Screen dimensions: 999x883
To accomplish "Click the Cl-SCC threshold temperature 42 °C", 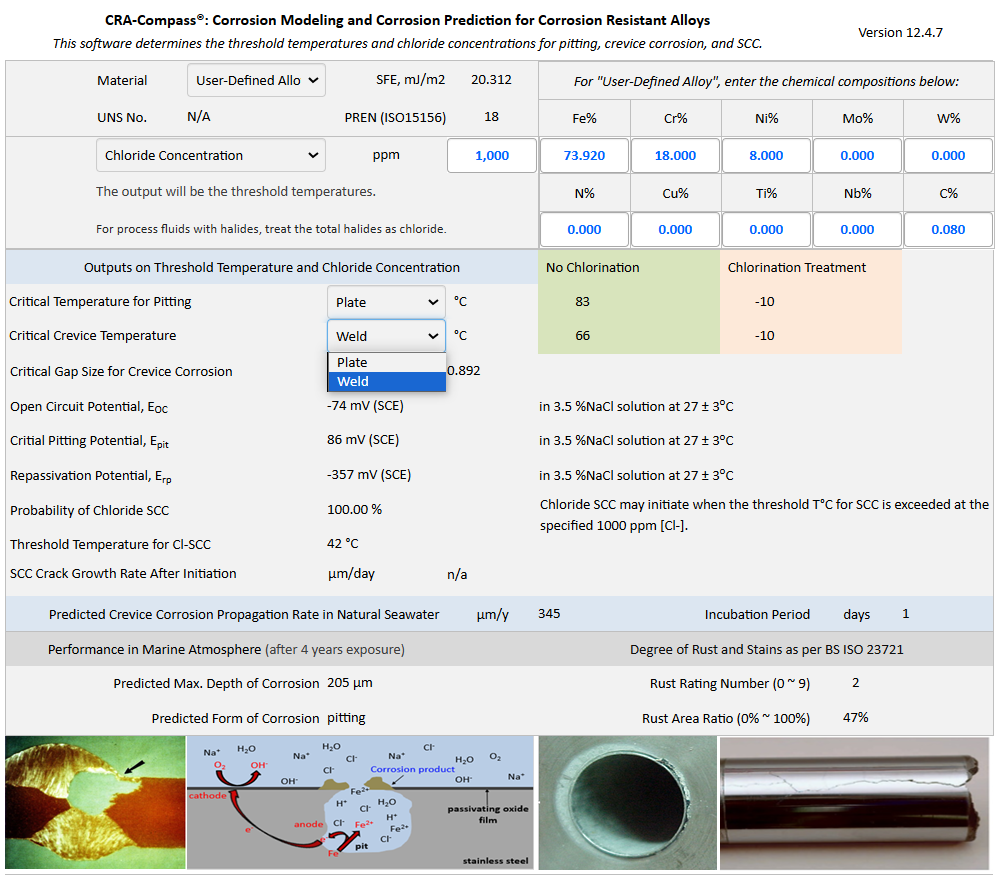I will tap(343, 543).
